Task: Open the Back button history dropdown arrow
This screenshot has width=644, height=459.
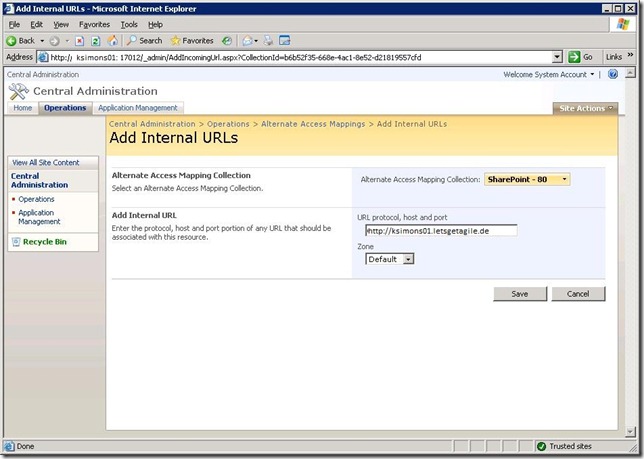Action: tap(42, 41)
